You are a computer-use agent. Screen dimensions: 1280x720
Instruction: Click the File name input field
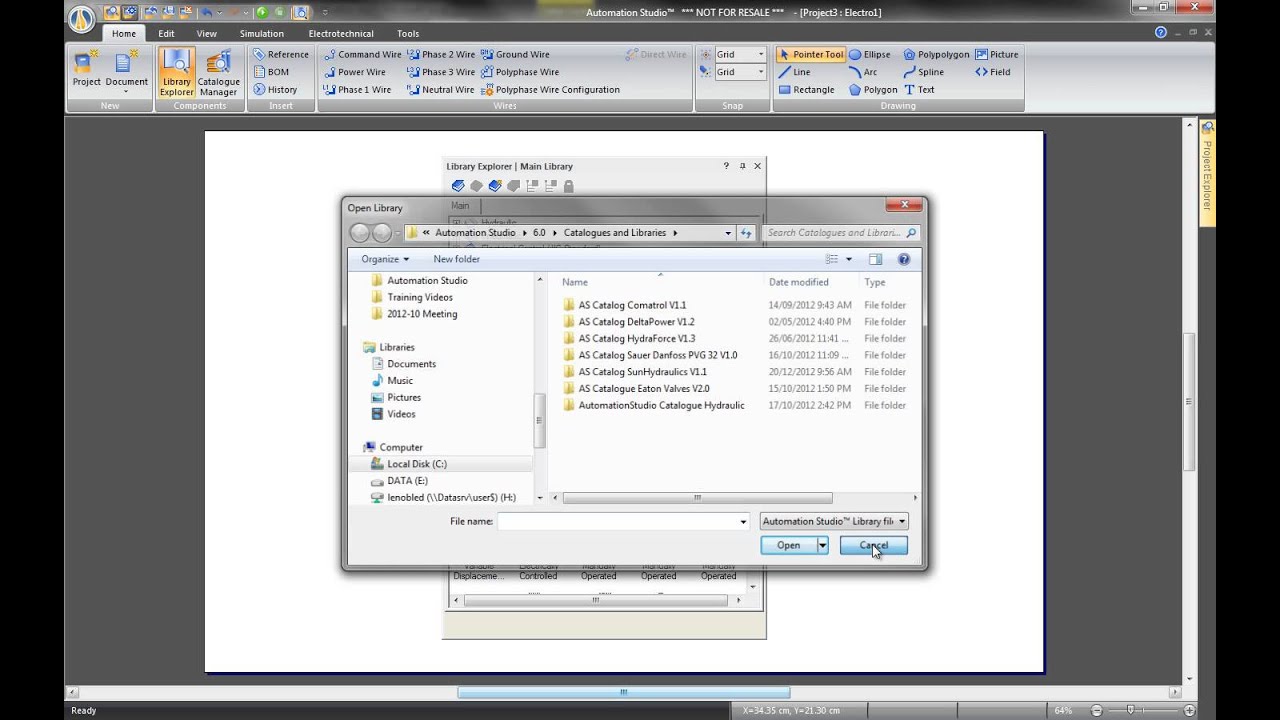tap(617, 521)
